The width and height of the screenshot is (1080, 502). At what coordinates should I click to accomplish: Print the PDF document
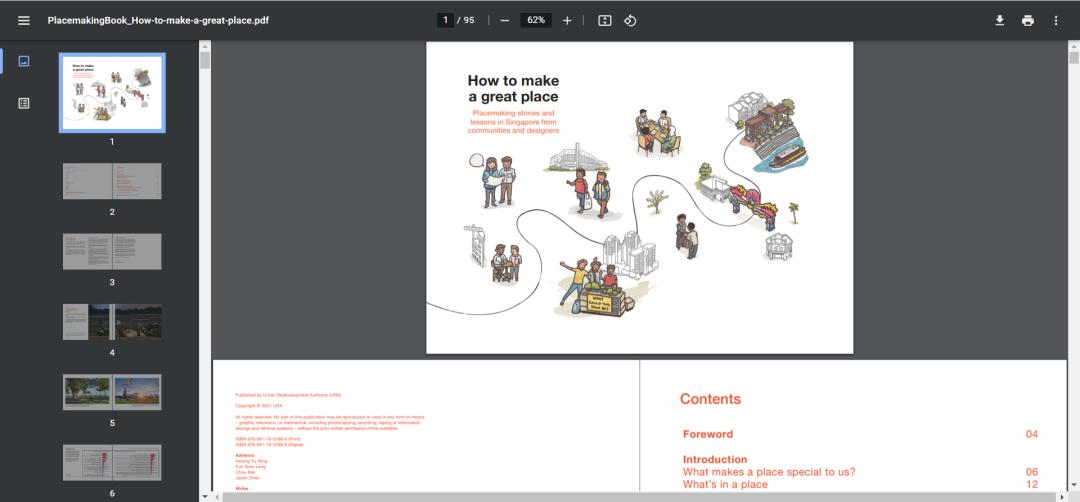tap(1027, 20)
